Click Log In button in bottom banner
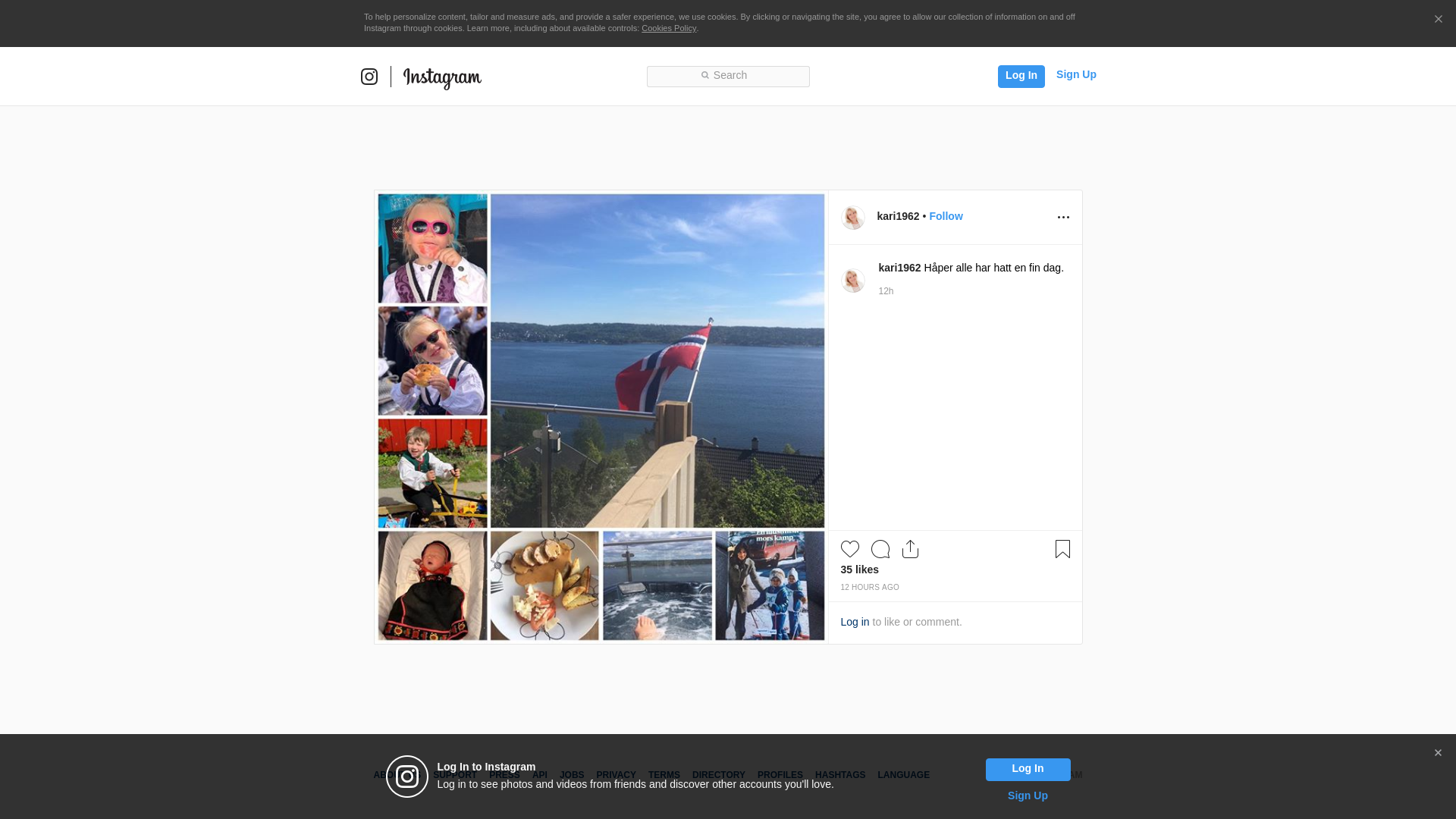 pyautogui.click(x=1028, y=769)
